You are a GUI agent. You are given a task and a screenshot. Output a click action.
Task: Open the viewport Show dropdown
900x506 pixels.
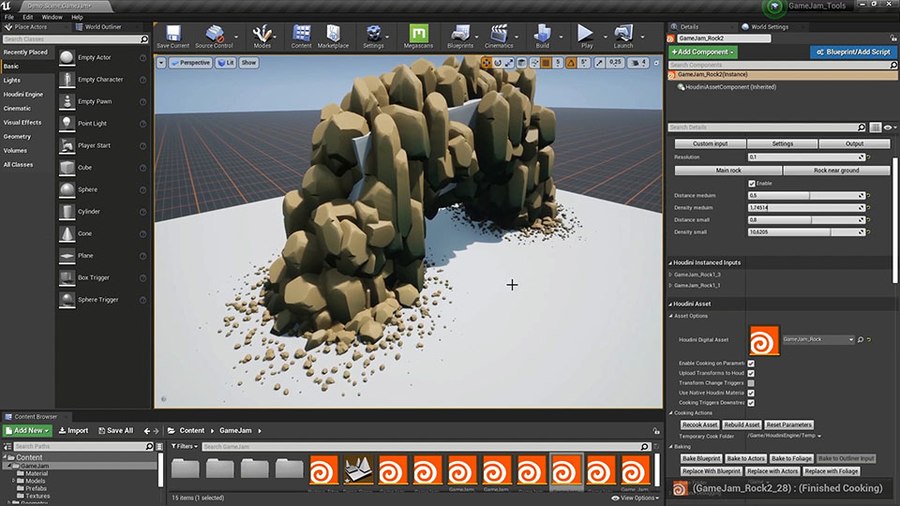tap(249, 63)
